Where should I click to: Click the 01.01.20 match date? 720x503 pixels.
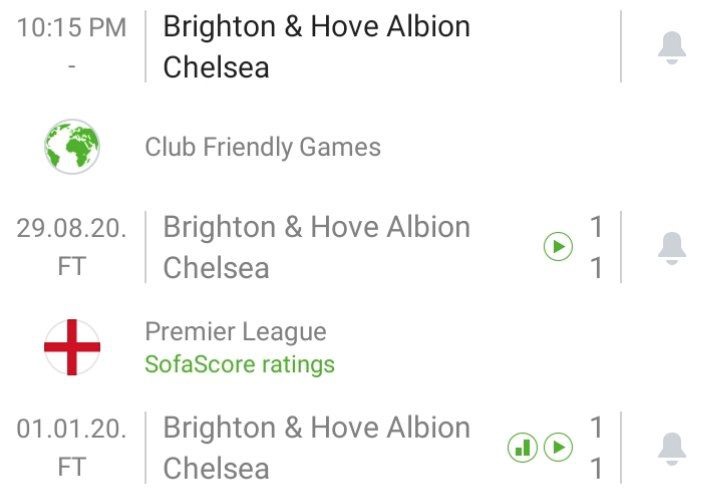click(72, 428)
